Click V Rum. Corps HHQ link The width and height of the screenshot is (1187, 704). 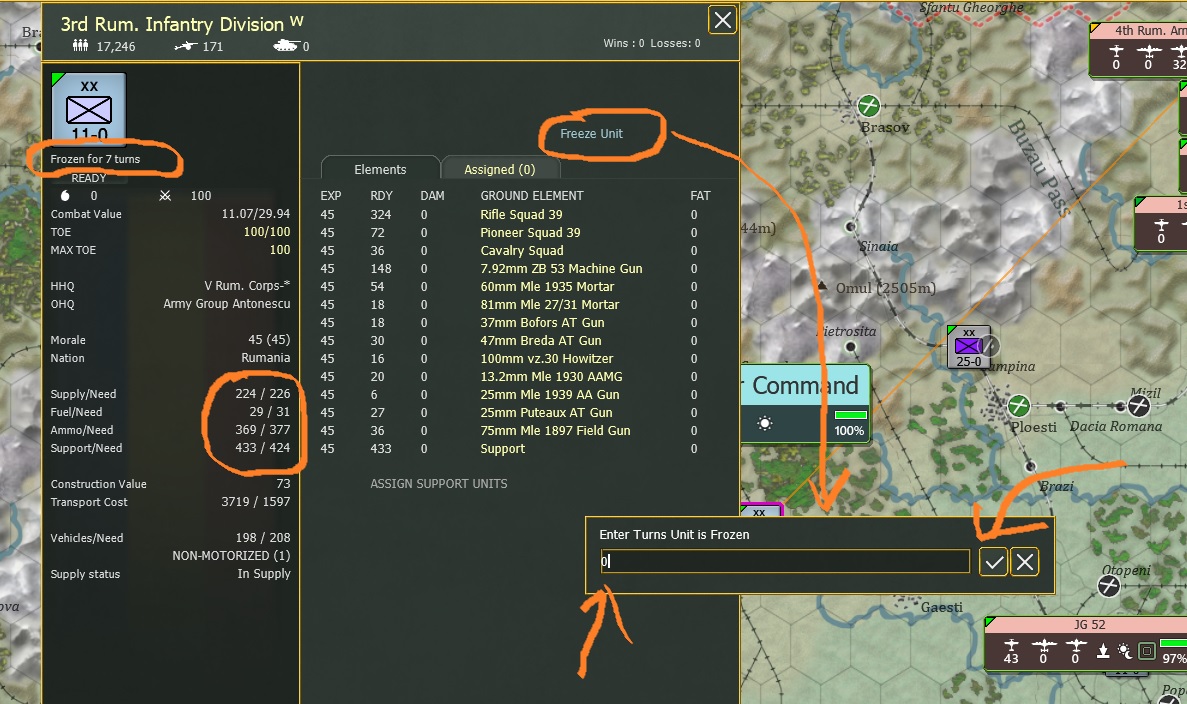pyautogui.click(x=247, y=286)
